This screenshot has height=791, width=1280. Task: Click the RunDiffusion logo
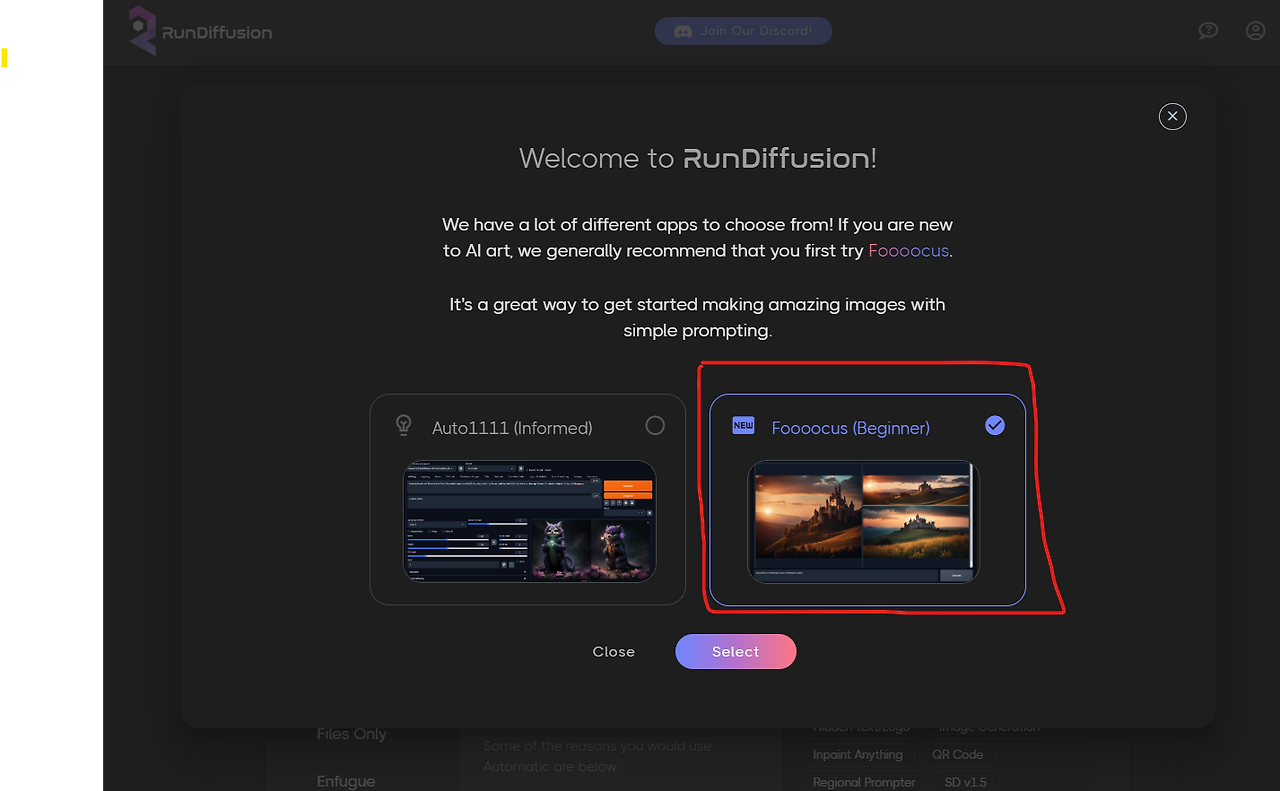[x=200, y=31]
